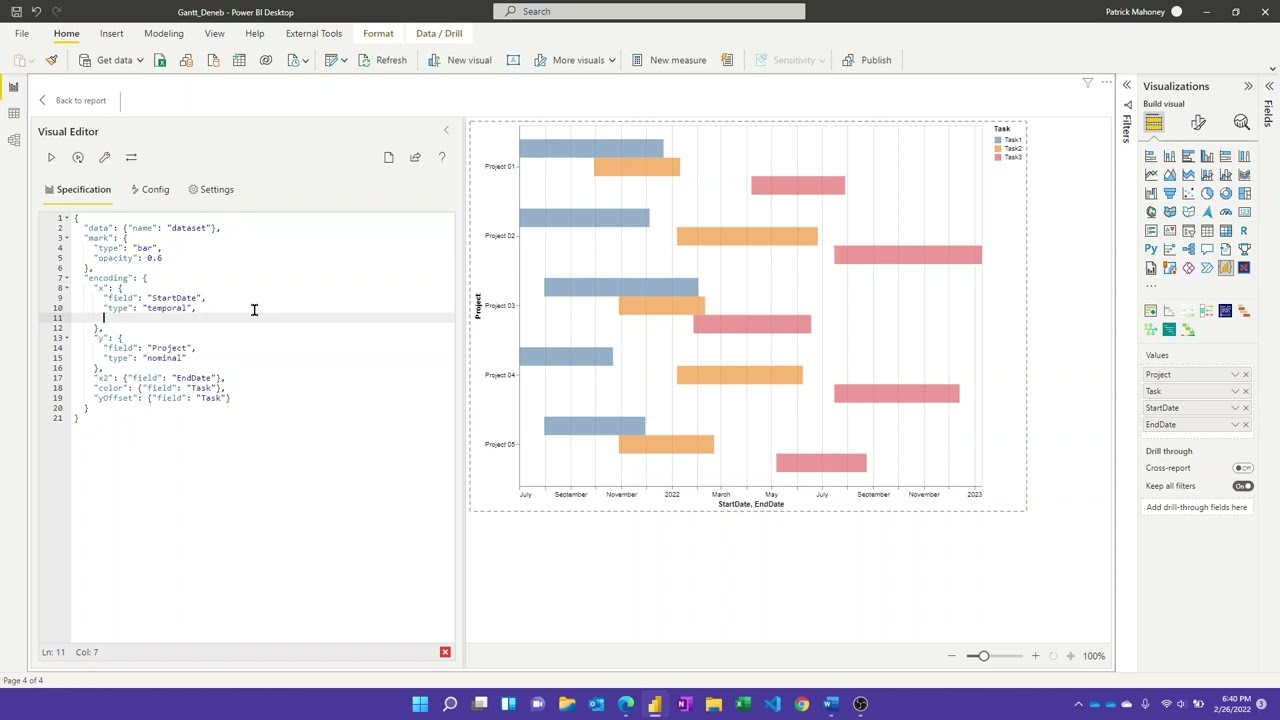Open the field mapping swap-arrows icon

pyautogui.click(x=131, y=157)
